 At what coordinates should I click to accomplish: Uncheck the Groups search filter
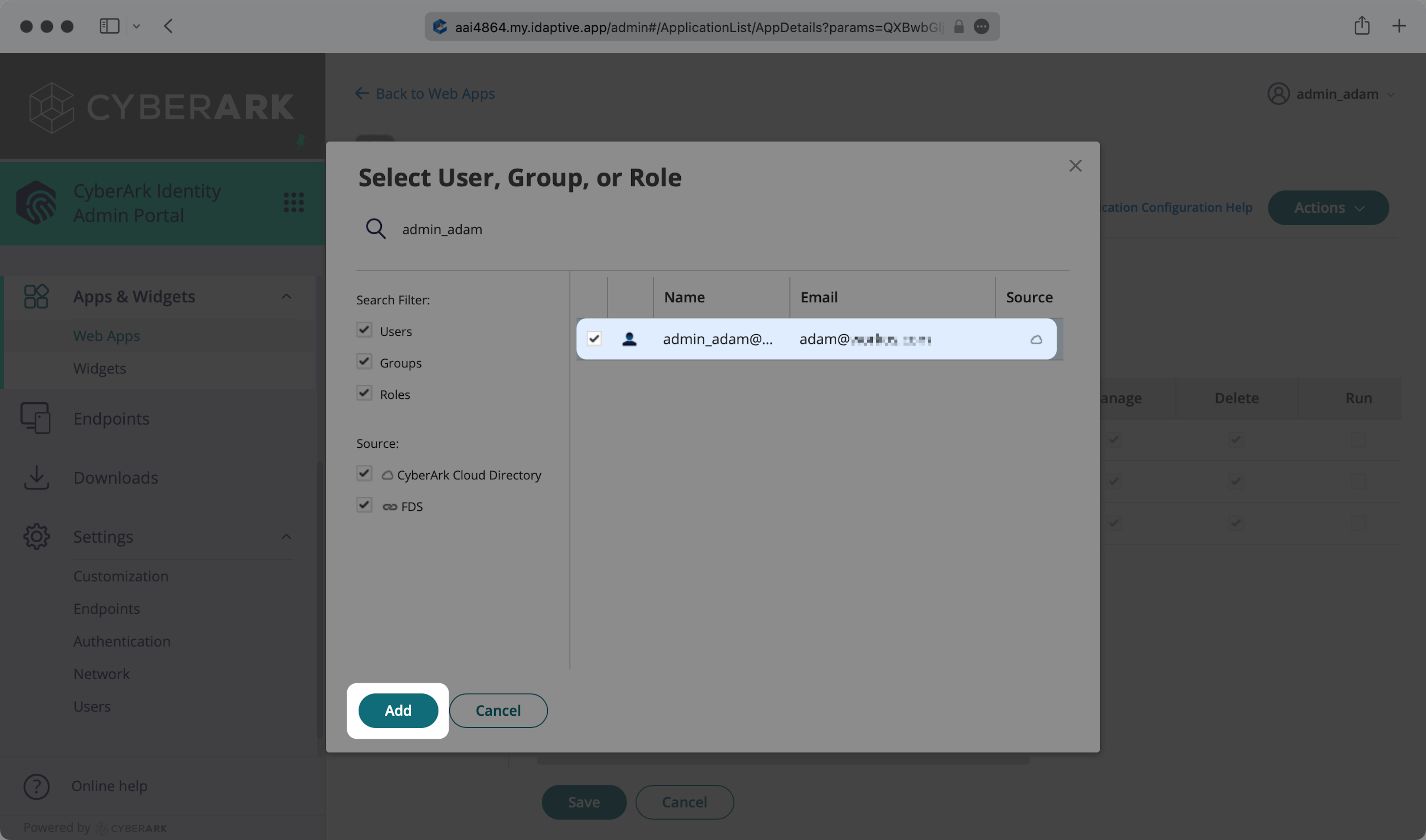364,362
